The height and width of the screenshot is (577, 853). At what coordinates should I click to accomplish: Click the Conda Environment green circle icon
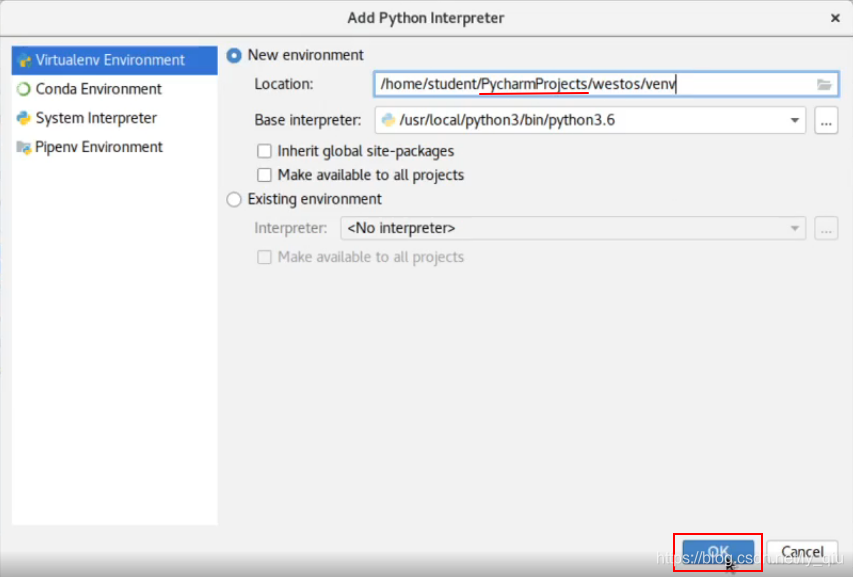coord(23,89)
